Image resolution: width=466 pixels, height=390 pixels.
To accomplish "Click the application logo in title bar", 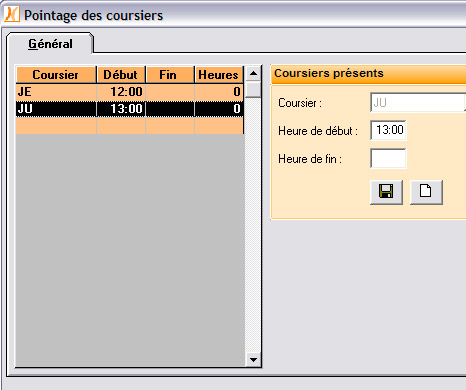I will (12, 15).
